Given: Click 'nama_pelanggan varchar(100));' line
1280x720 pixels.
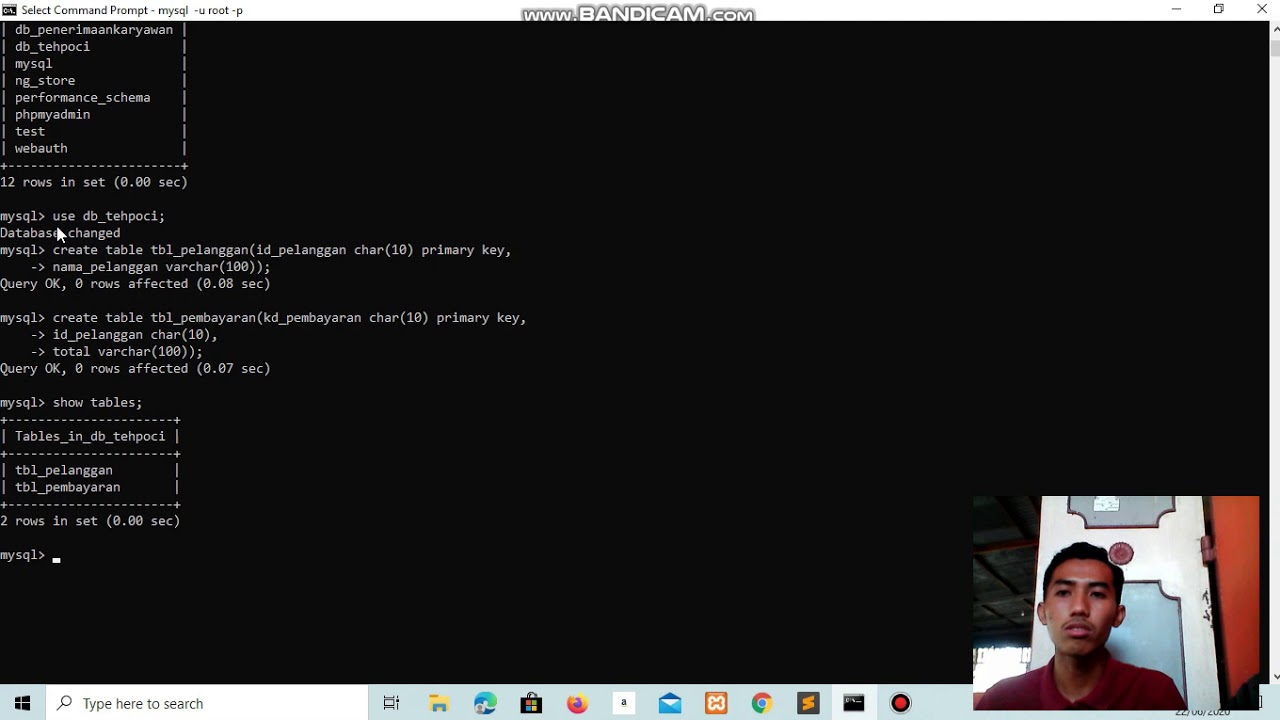Looking at the screenshot, I should [161, 267].
